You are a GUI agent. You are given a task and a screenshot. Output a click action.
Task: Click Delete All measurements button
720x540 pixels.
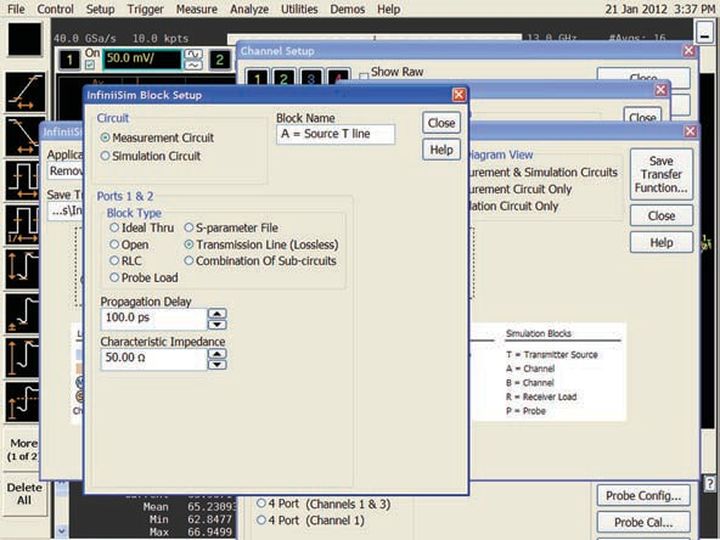pyautogui.click(x=24, y=494)
